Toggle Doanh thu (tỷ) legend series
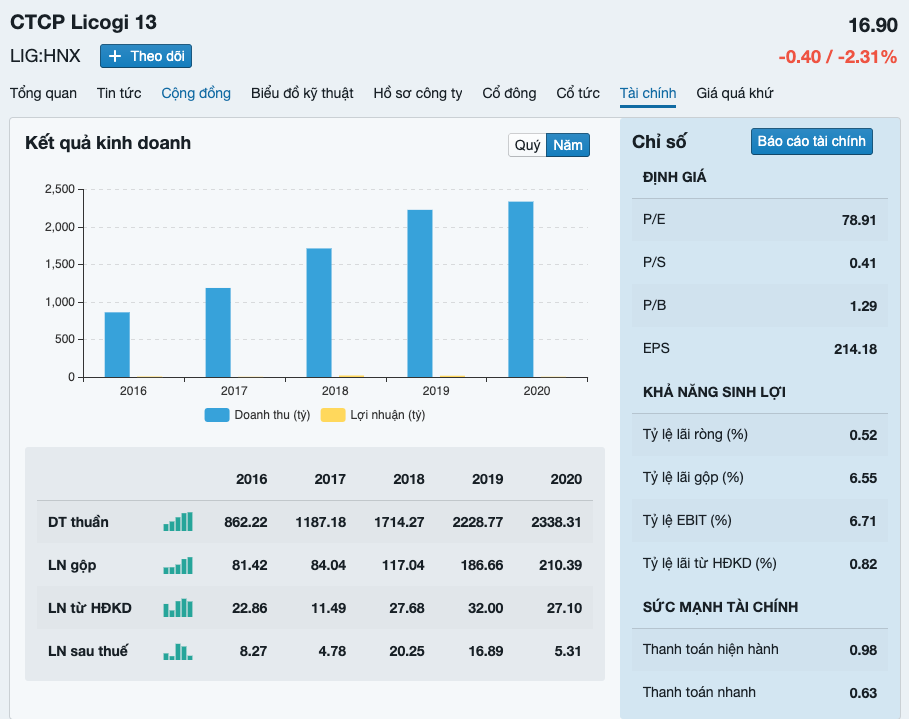This screenshot has height=719, width=909. point(257,415)
